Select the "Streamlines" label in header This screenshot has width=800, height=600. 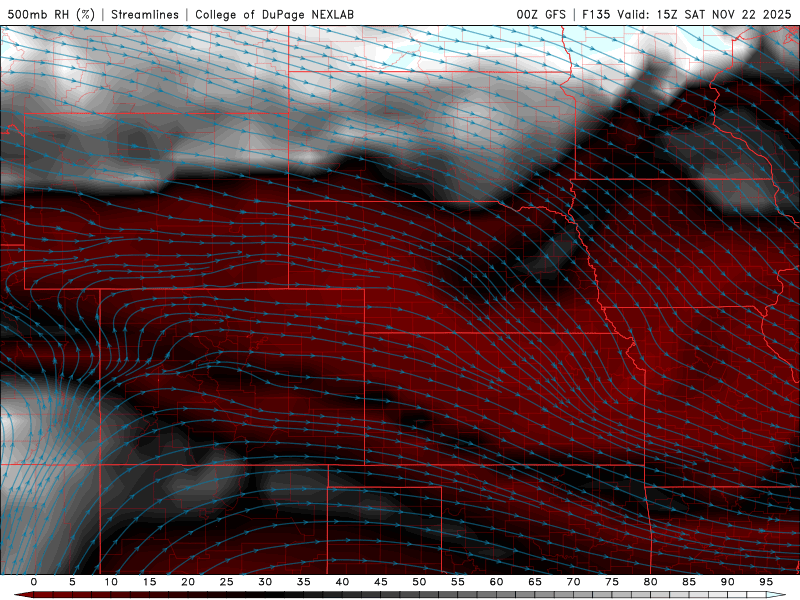coord(145,14)
